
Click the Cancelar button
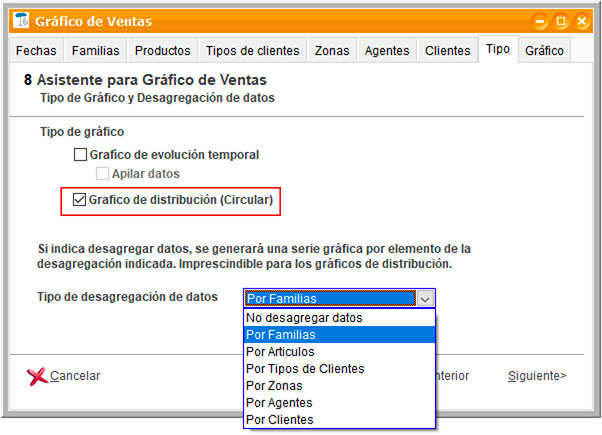tap(64, 376)
